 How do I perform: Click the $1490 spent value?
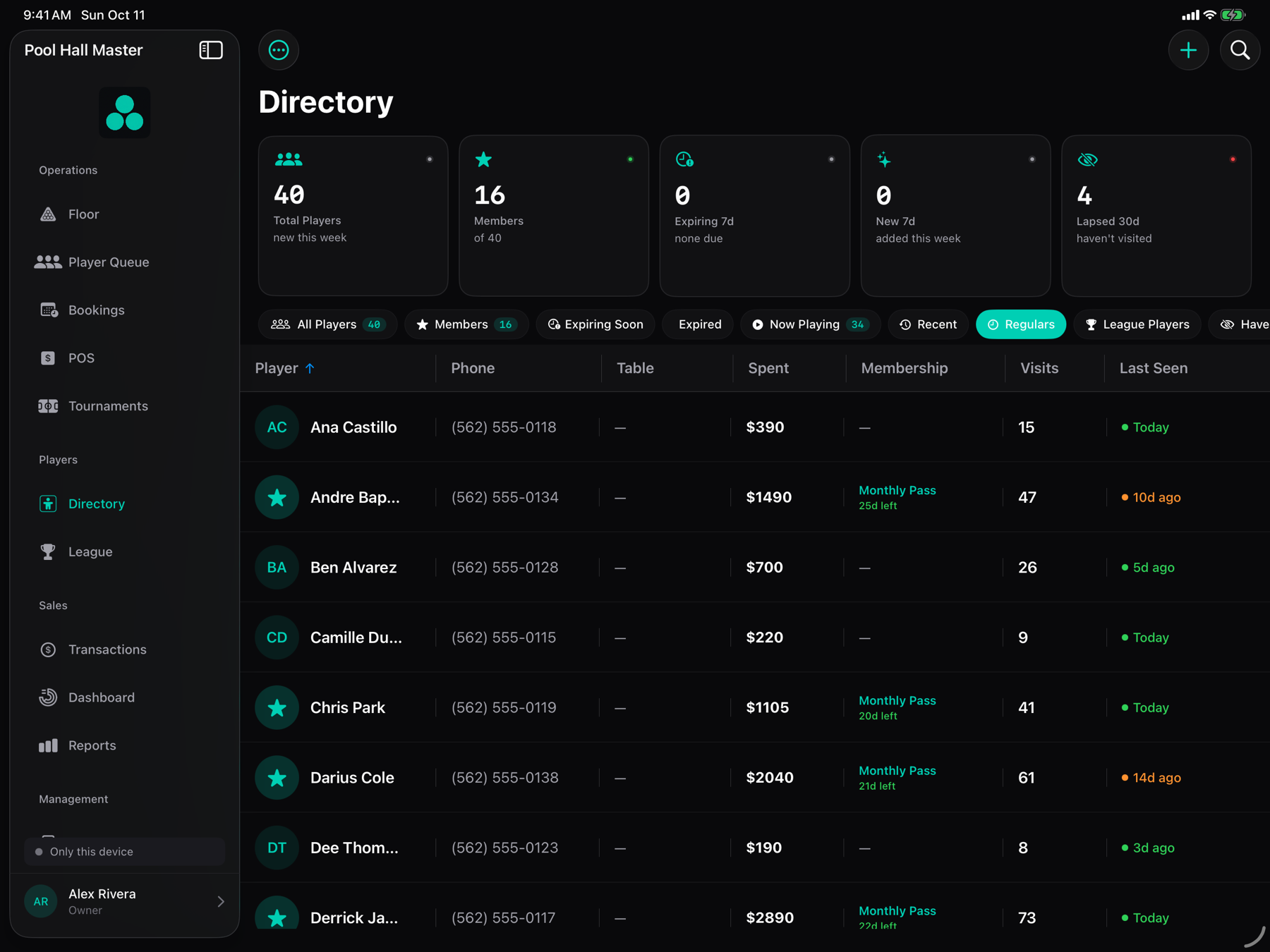(769, 497)
